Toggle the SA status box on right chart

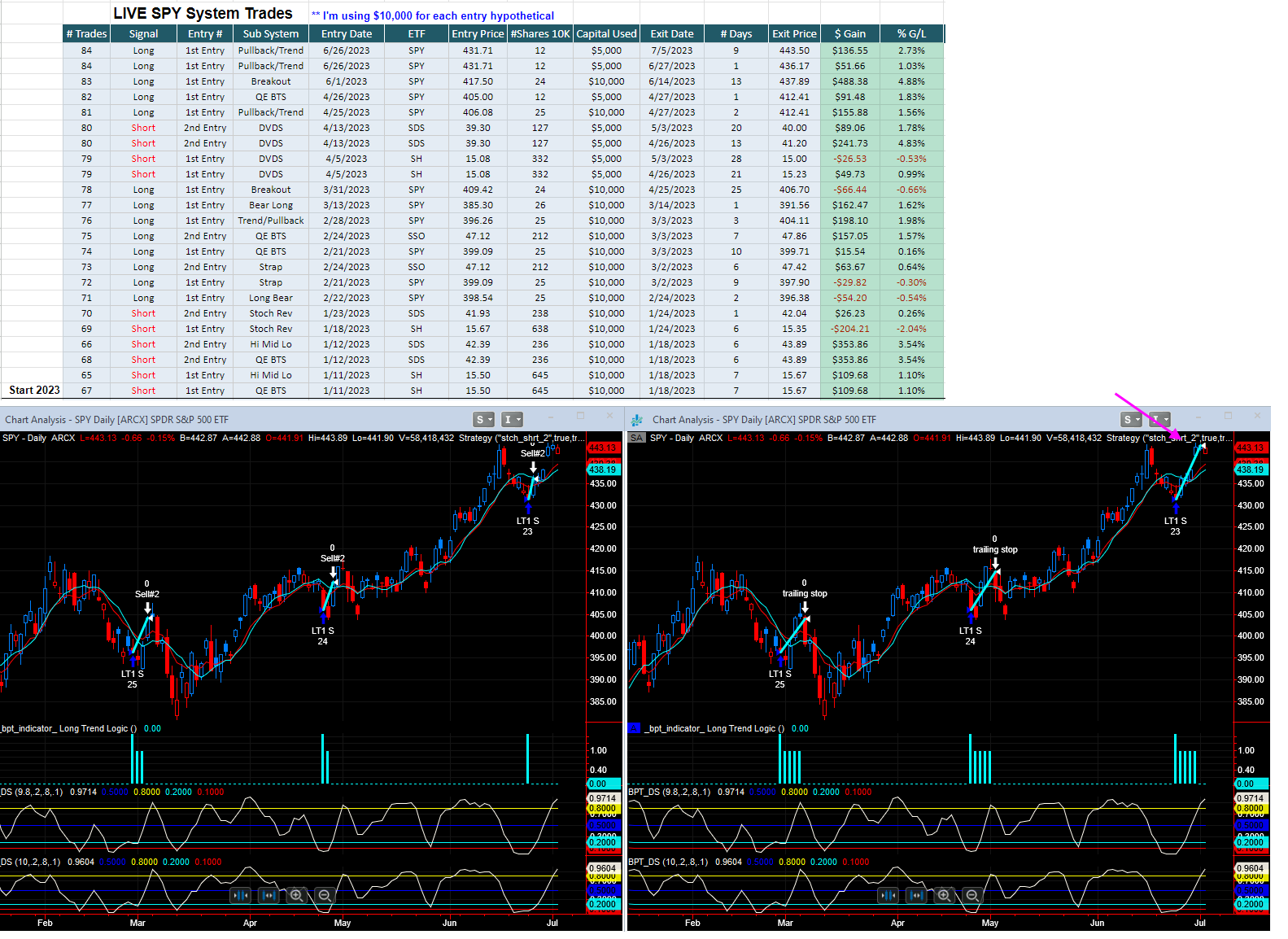click(636, 438)
